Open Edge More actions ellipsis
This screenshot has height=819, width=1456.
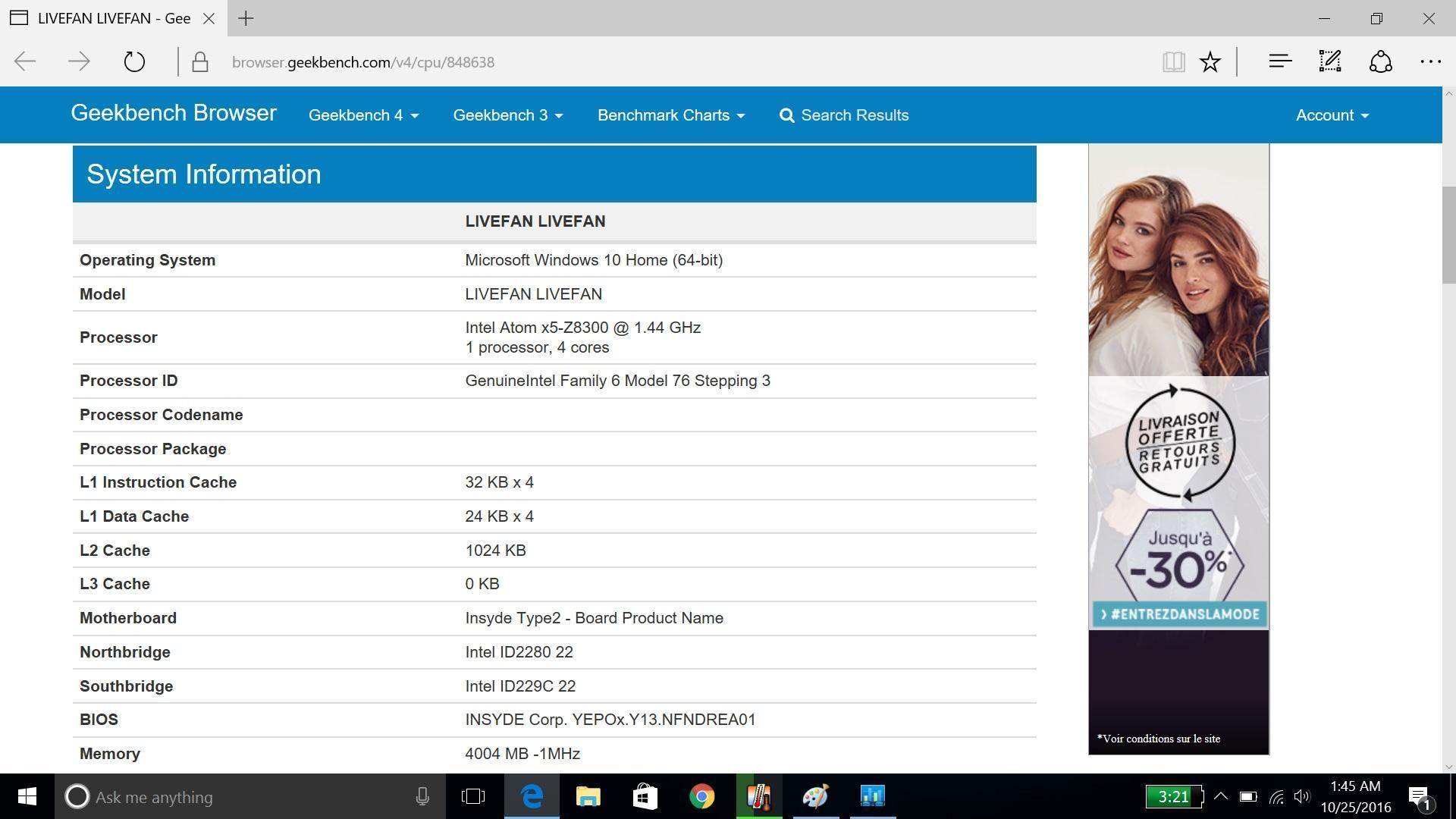[1430, 62]
